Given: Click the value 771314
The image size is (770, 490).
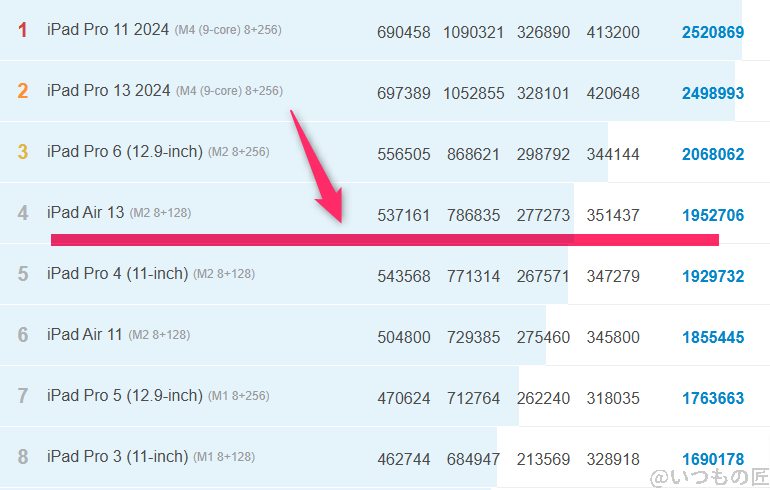Looking at the screenshot, I should (x=473, y=276).
